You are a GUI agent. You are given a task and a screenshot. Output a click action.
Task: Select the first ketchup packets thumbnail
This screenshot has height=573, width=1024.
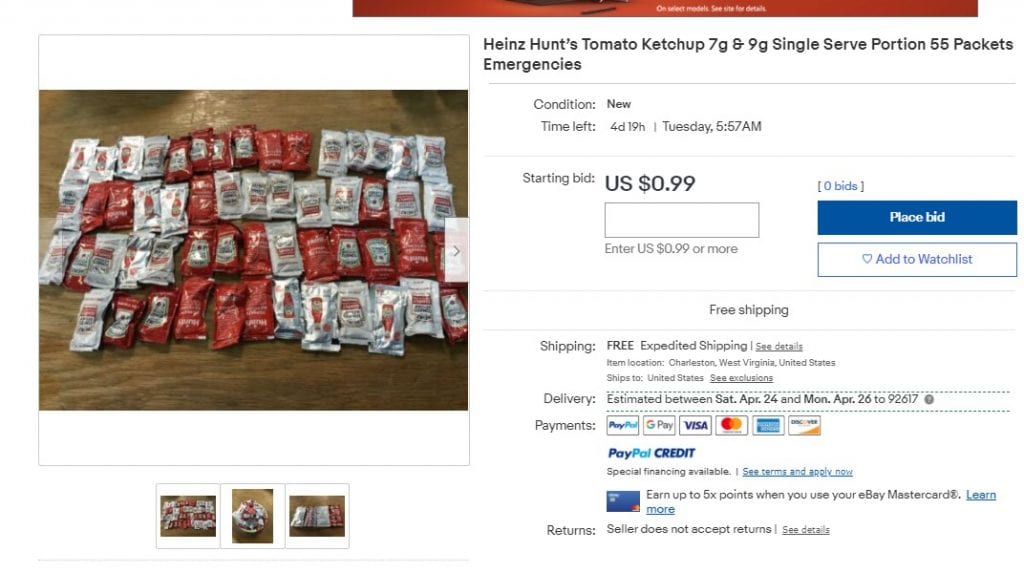pos(188,516)
